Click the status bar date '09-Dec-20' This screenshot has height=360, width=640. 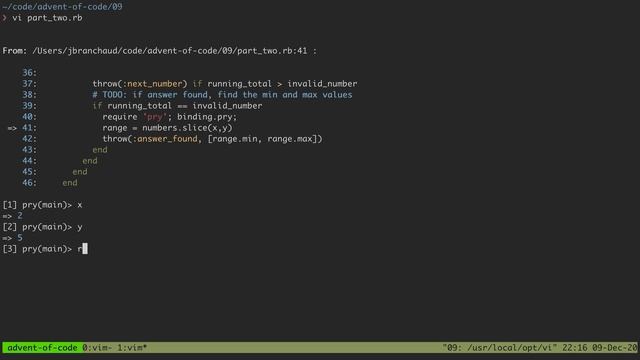[615, 348]
